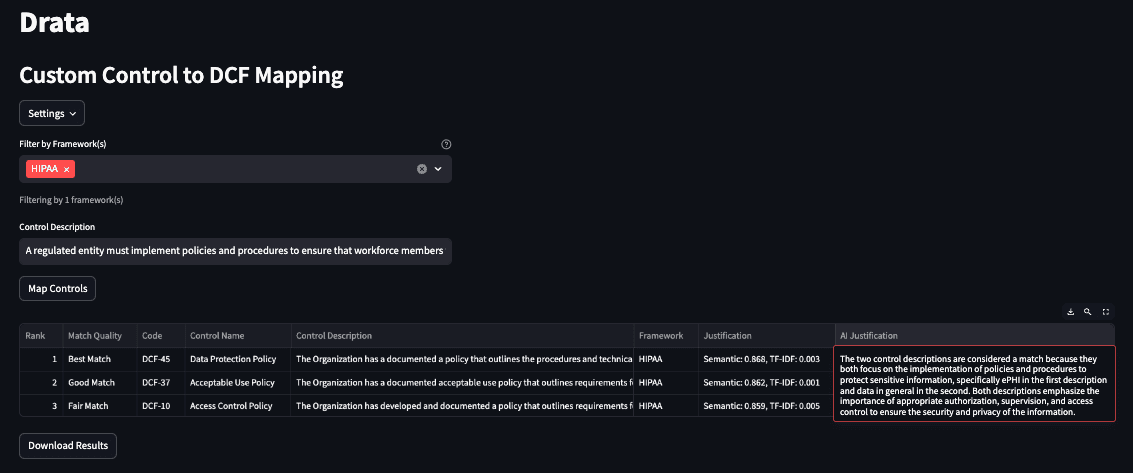Show help for Filter by Framework(s)
The image size is (1133, 473).
[x=446, y=144]
